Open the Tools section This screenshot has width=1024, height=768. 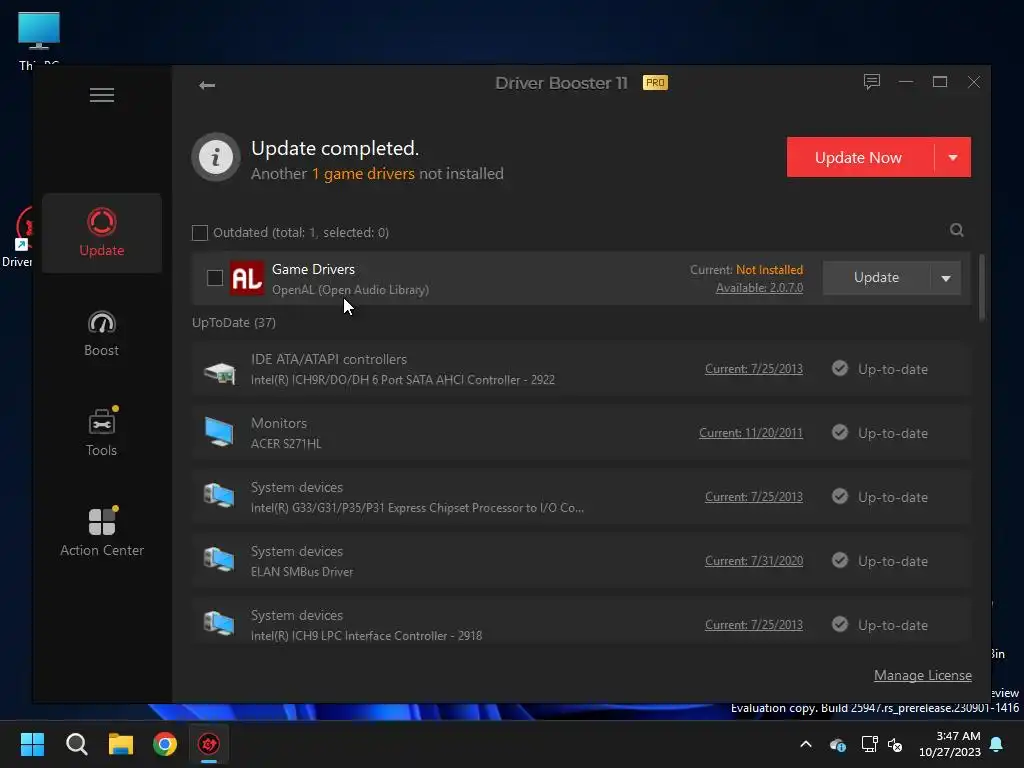[102, 432]
